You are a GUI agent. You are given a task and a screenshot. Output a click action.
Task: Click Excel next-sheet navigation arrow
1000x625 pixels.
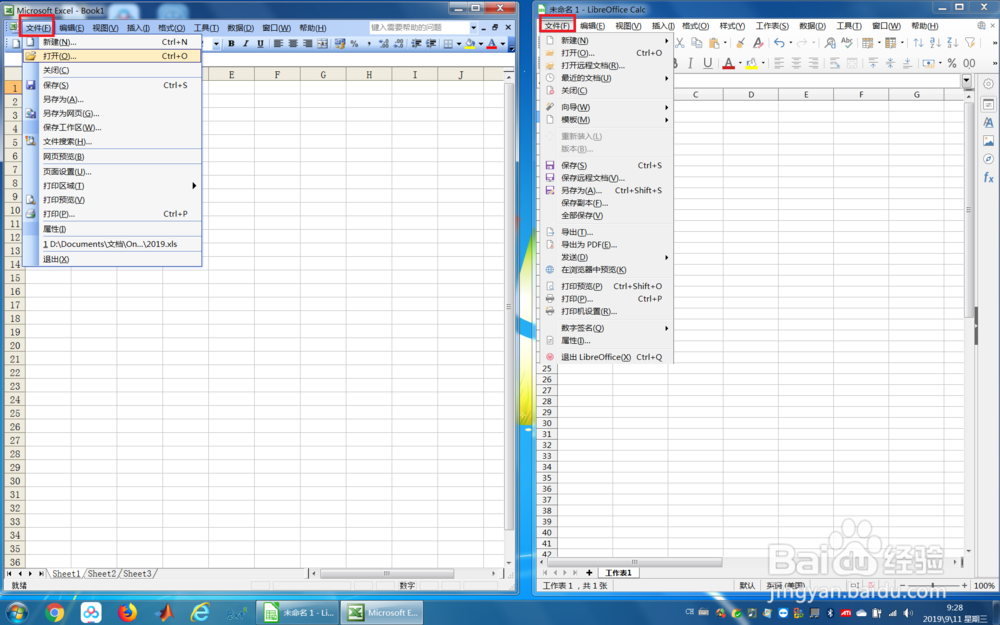click(x=30, y=573)
